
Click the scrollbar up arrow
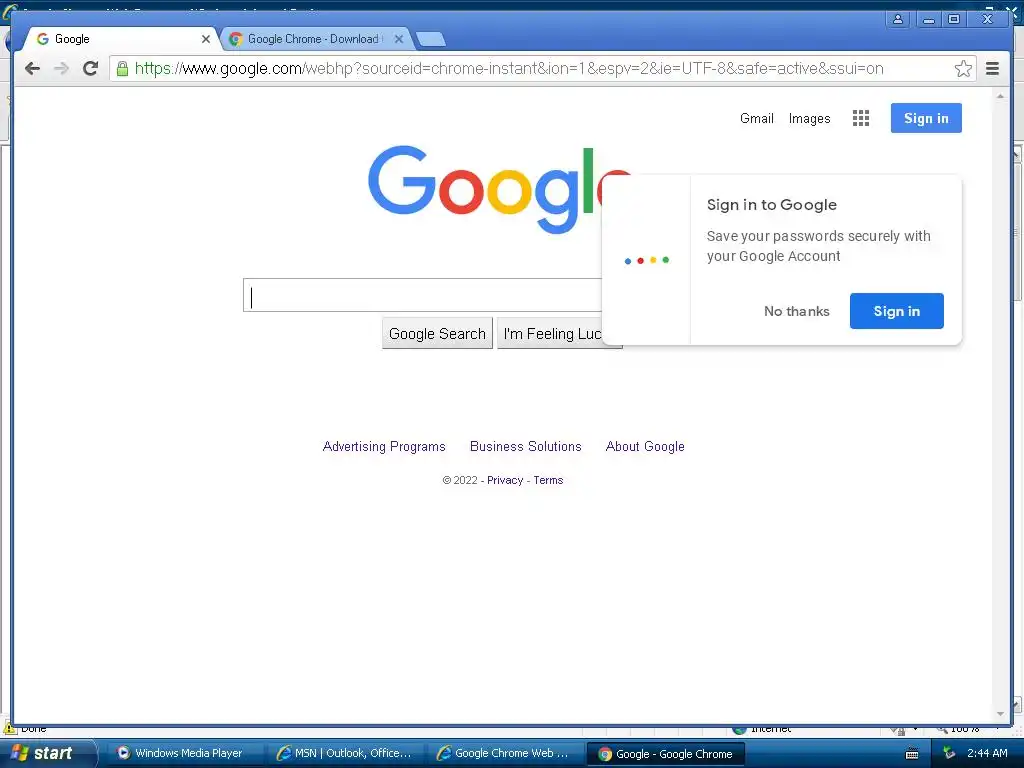pyautogui.click(x=1000, y=96)
